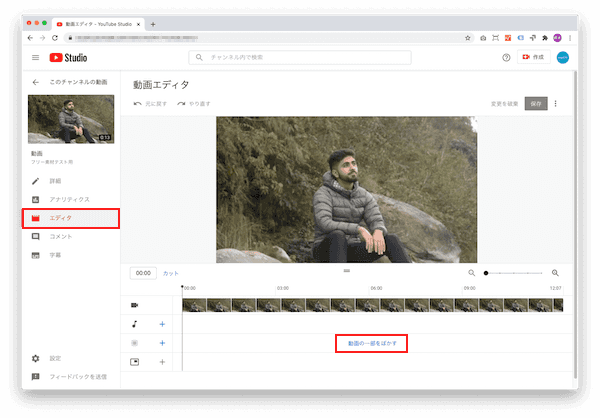
Task: Click the blue Cut link
Action: click(x=171, y=273)
